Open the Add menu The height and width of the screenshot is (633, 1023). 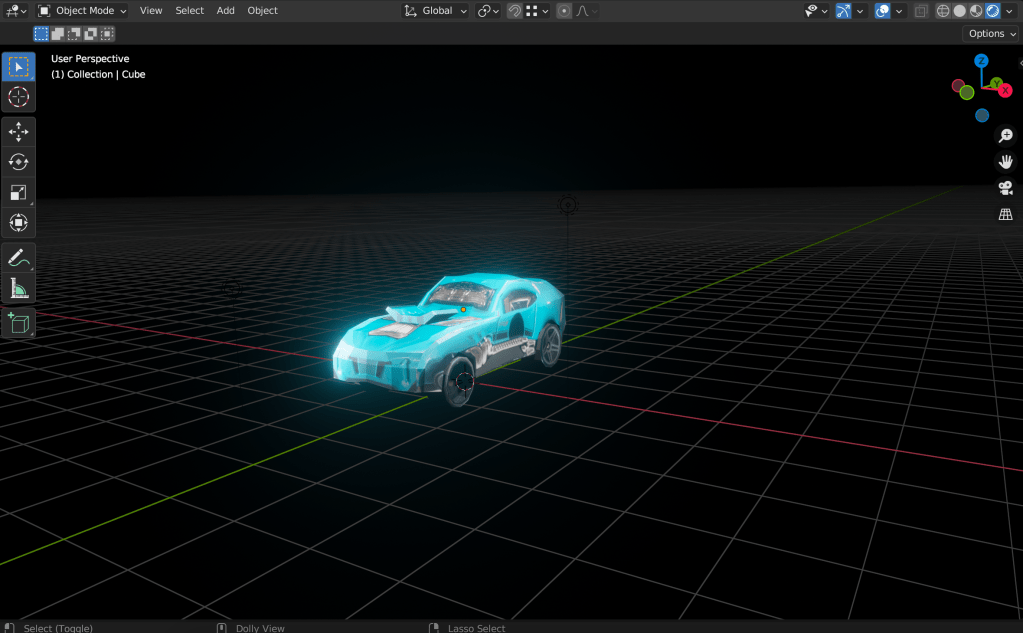pyautogui.click(x=226, y=11)
